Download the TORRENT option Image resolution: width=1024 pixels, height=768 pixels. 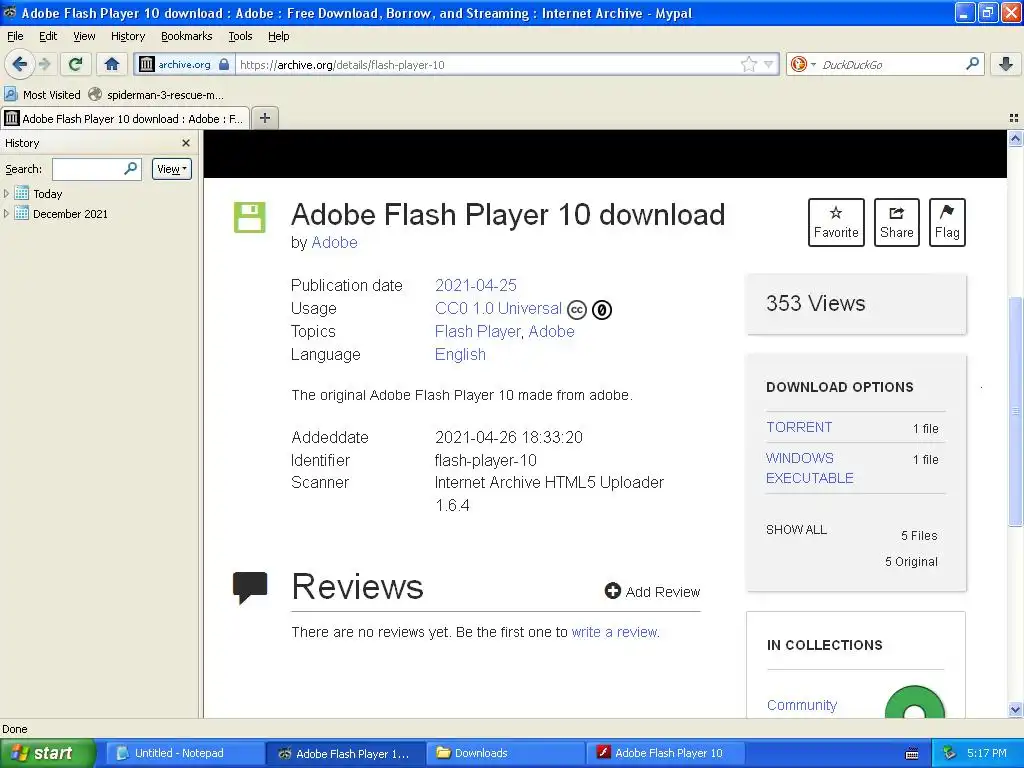799,427
